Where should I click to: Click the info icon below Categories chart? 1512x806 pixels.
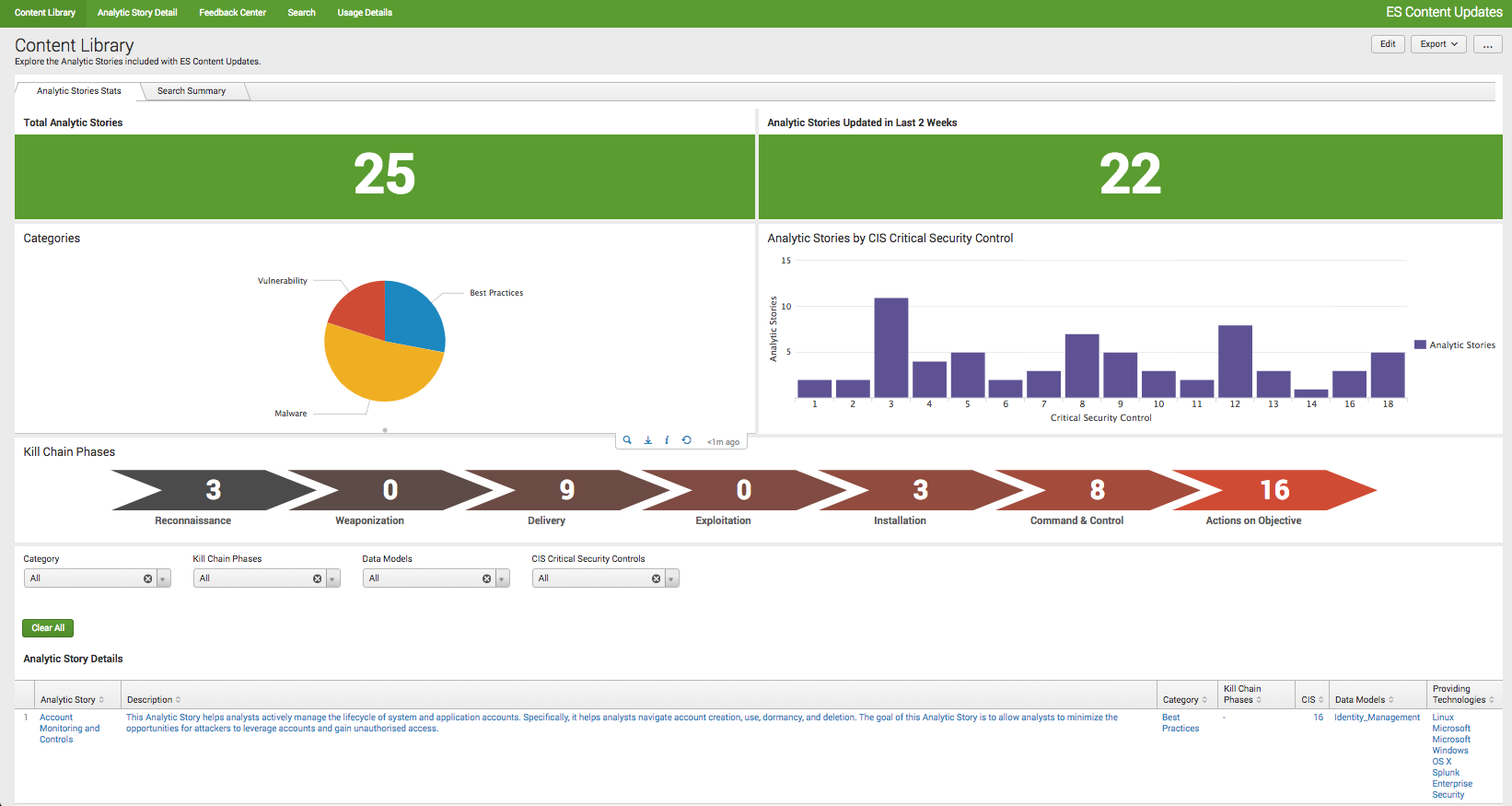point(667,440)
